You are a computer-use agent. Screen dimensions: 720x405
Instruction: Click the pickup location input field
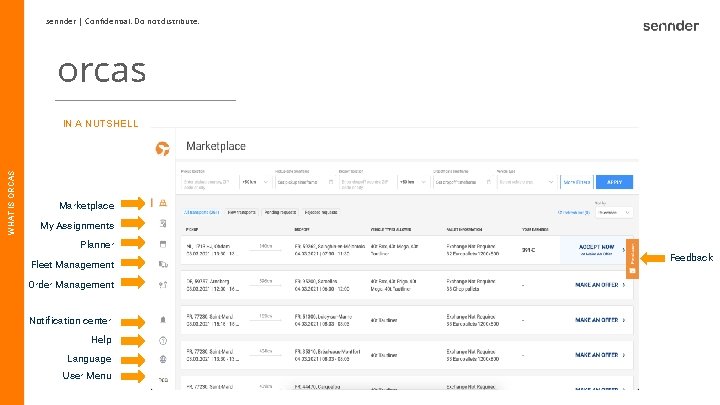click(209, 182)
